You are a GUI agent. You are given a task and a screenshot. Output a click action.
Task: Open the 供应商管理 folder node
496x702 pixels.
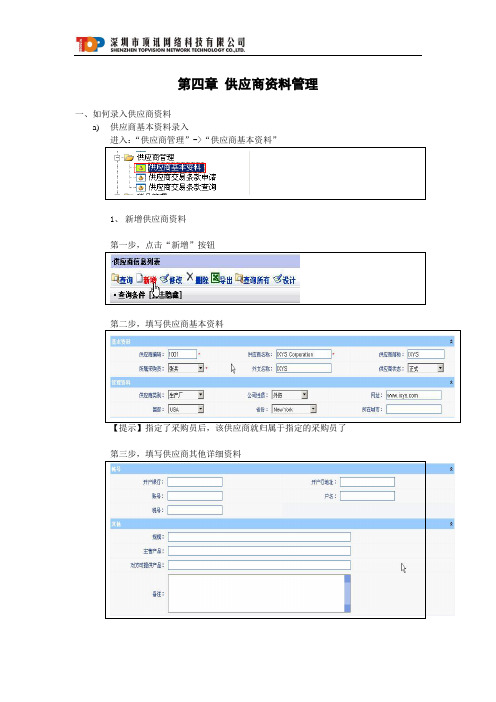pyautogui.click(x=155, y=158)
